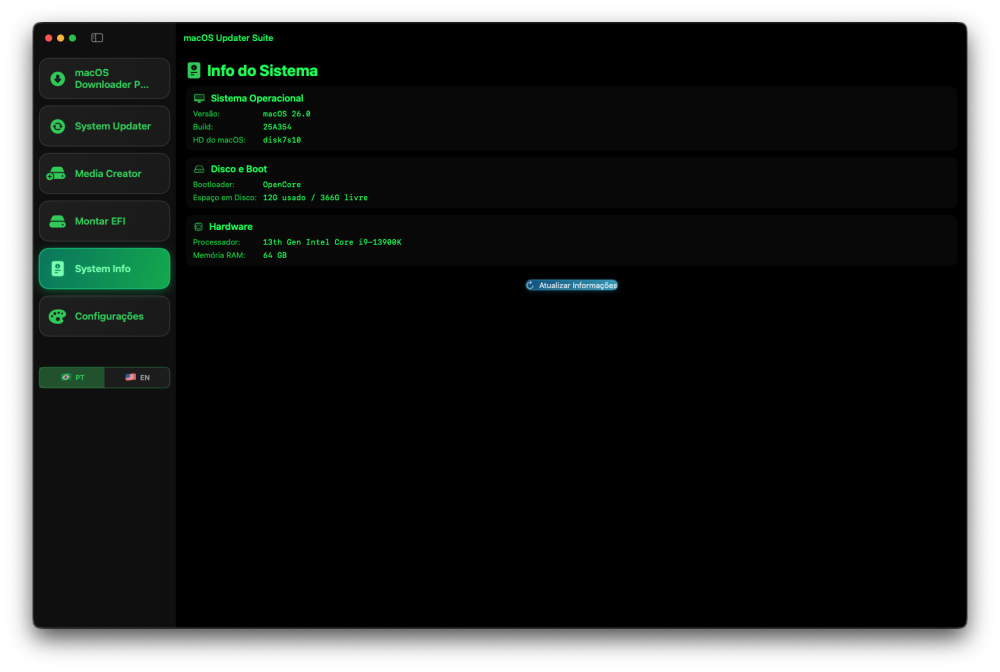Click the Montar EFI disk icon
Image resolution: width=1000 pixels, height=672 pixels.
pos(57,221)
